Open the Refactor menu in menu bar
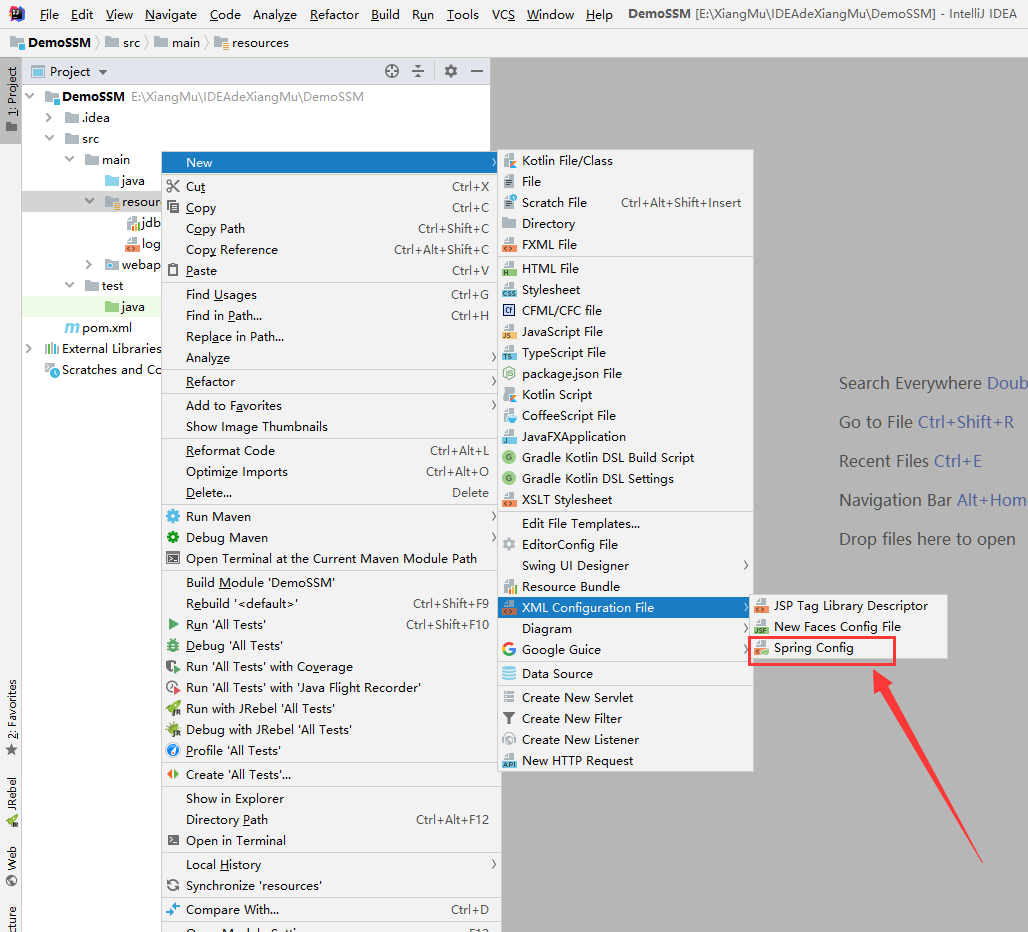The height and width of the screenshot is (932, 1028). pyautogui.click(x=334, y=14)
